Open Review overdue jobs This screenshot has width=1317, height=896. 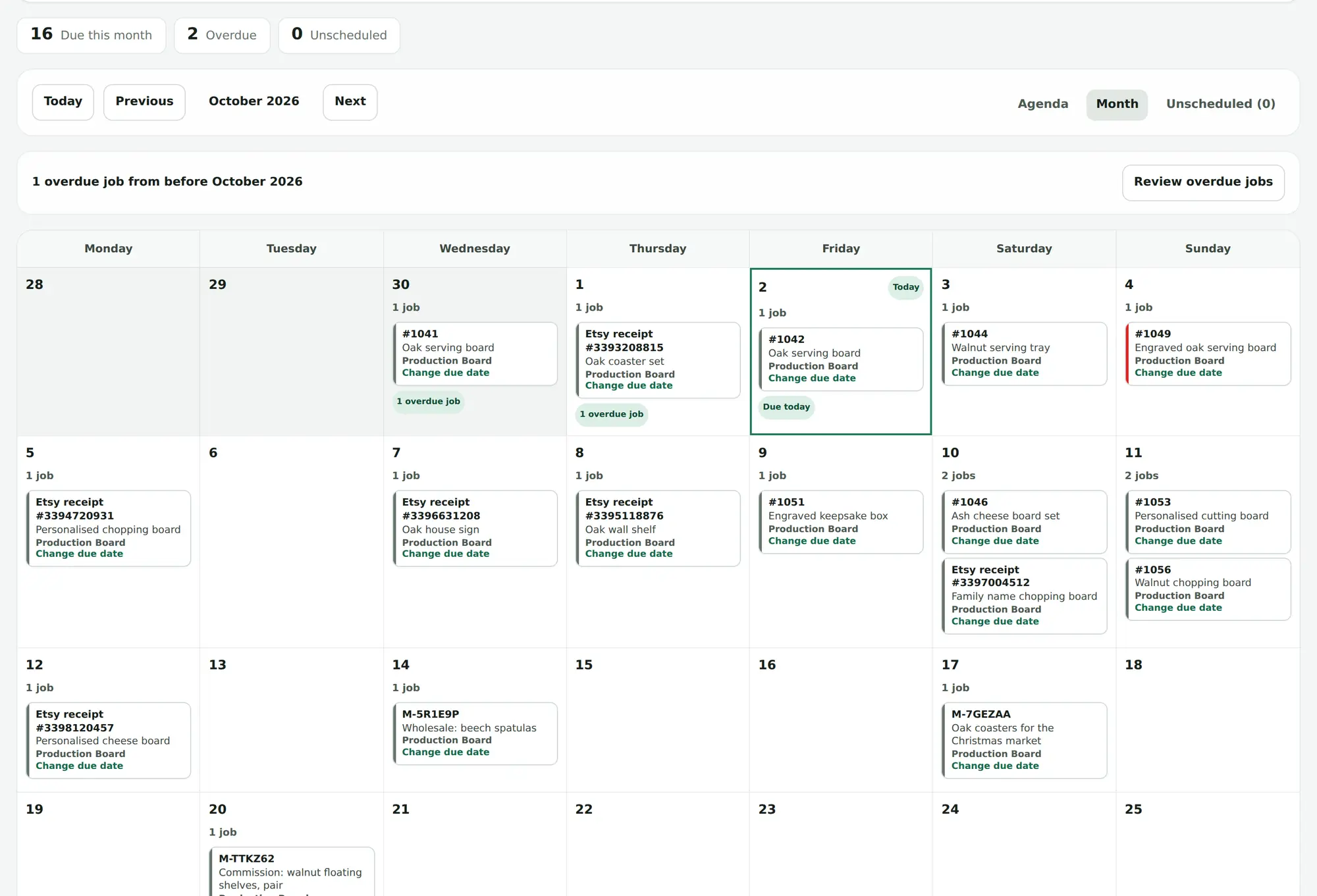click(1203, 182)
